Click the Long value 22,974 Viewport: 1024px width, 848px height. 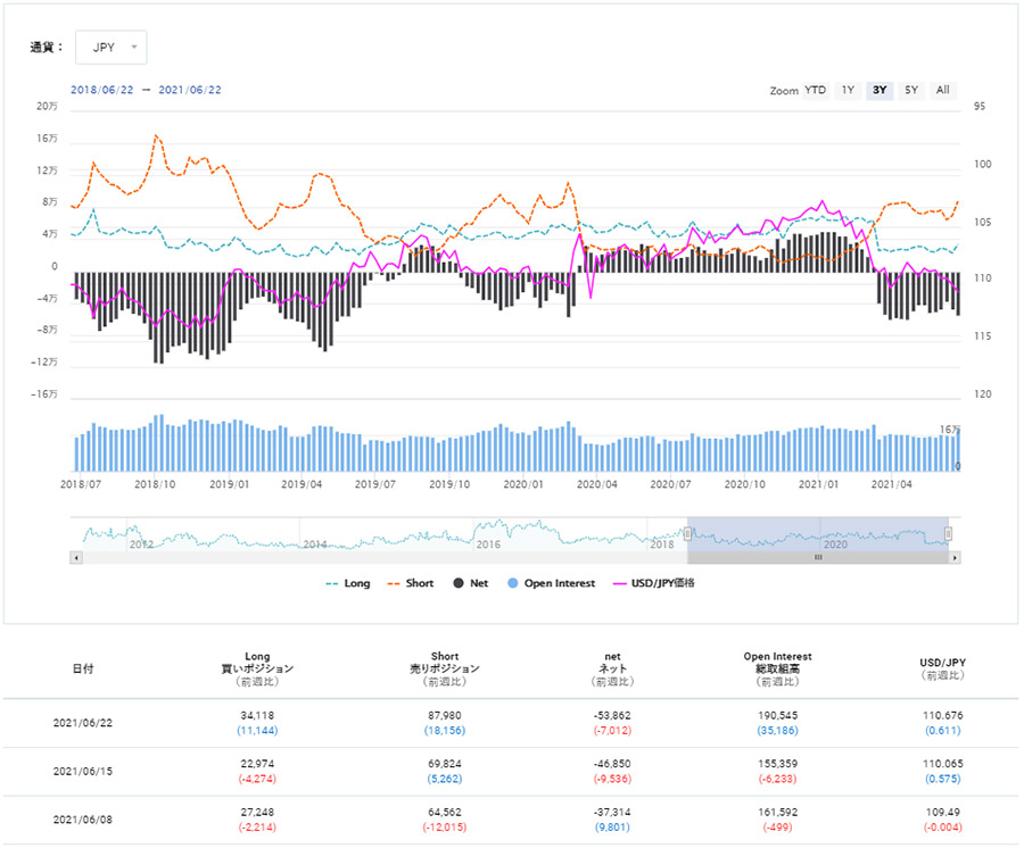click(x=257, y=764)
